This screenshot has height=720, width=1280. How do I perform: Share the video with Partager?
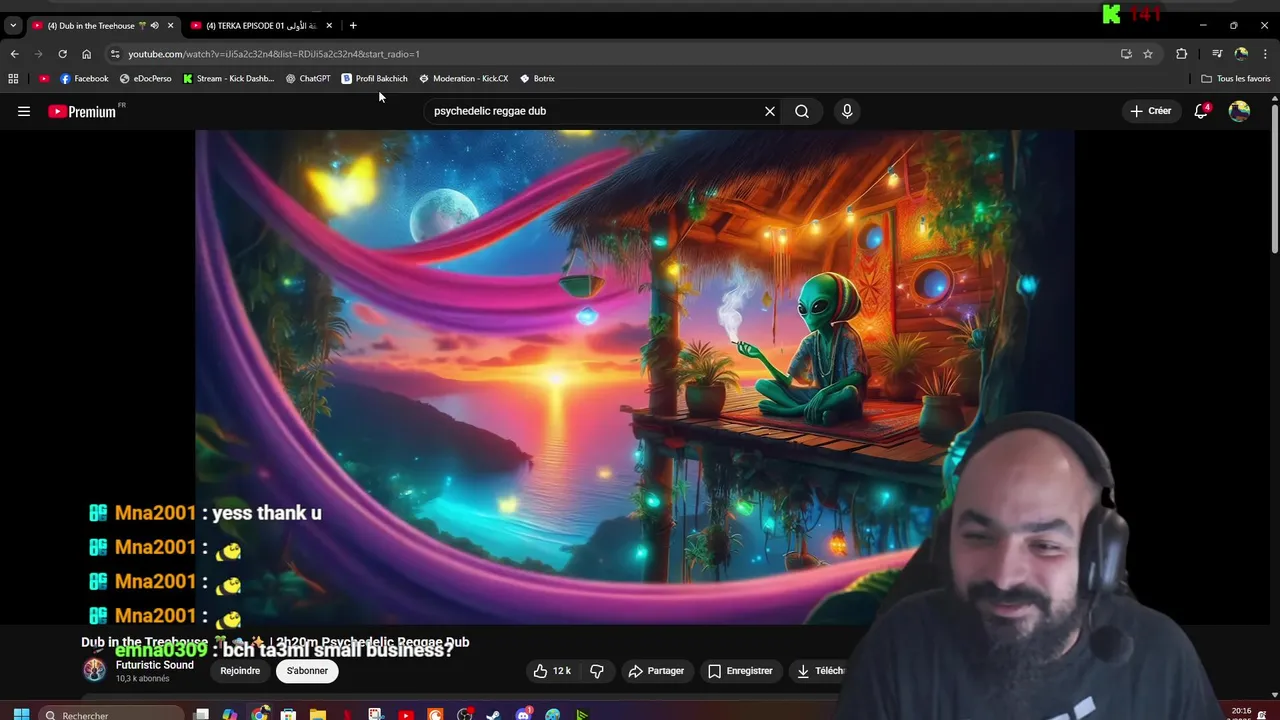(656, 671)
